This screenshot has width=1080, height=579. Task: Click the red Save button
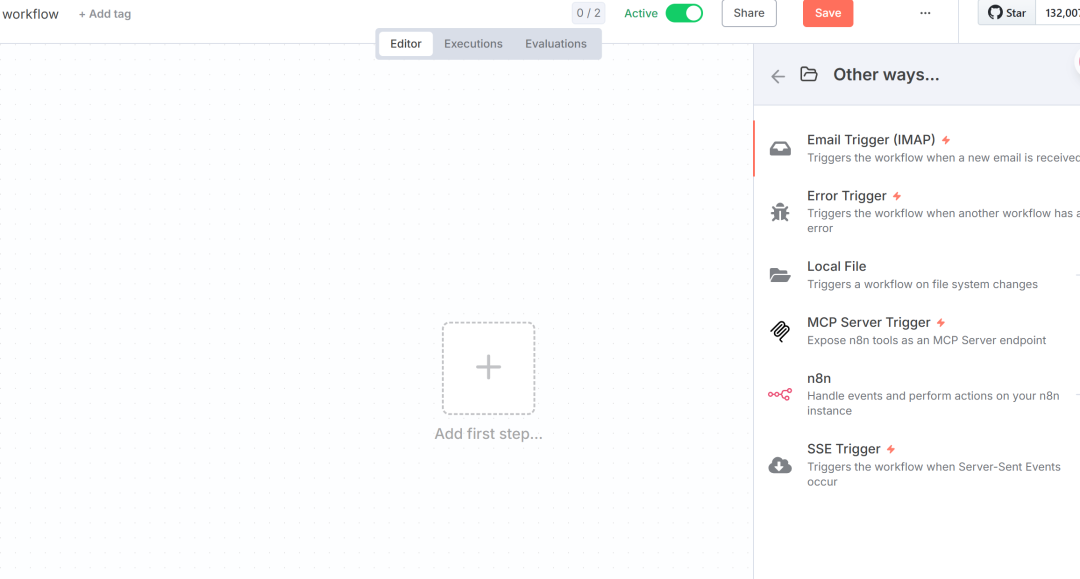[x=828, y=13]
